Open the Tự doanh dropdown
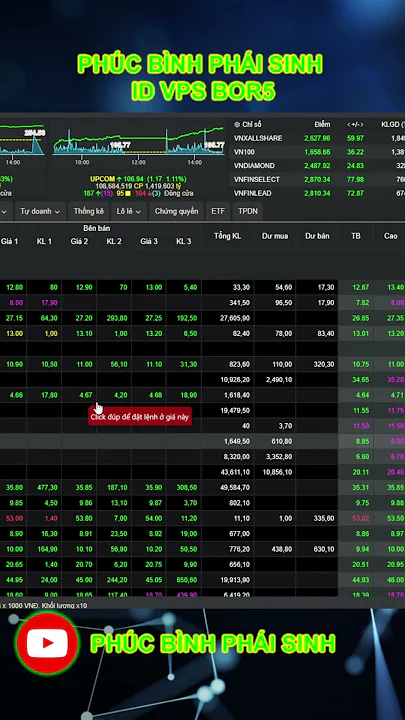The width and height of the screenshot is (405, 720). point(40,211)
